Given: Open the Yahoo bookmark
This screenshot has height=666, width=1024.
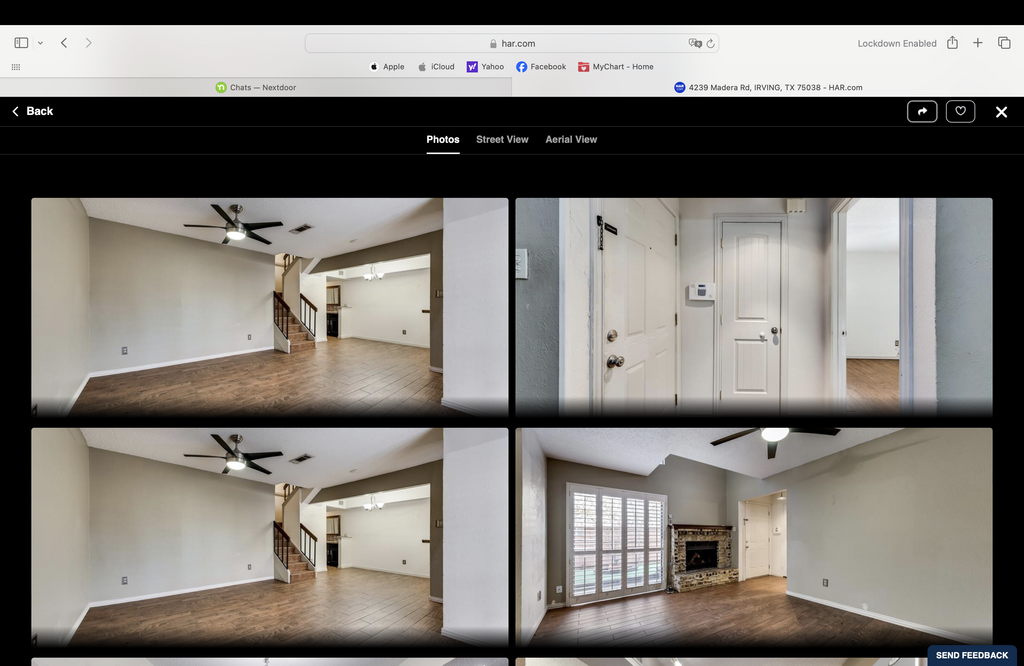Looking at the screenshot, I should pos(485,67).
